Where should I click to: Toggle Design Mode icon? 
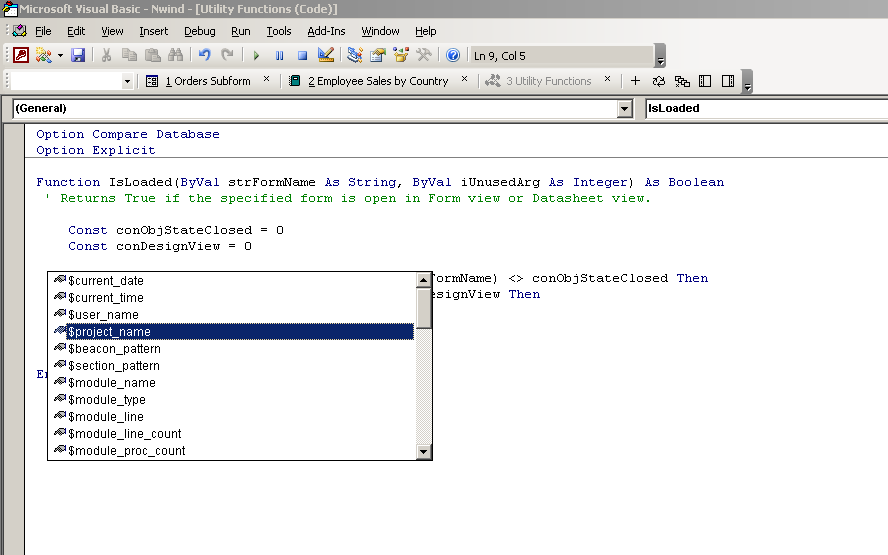[x=326, y=55]
